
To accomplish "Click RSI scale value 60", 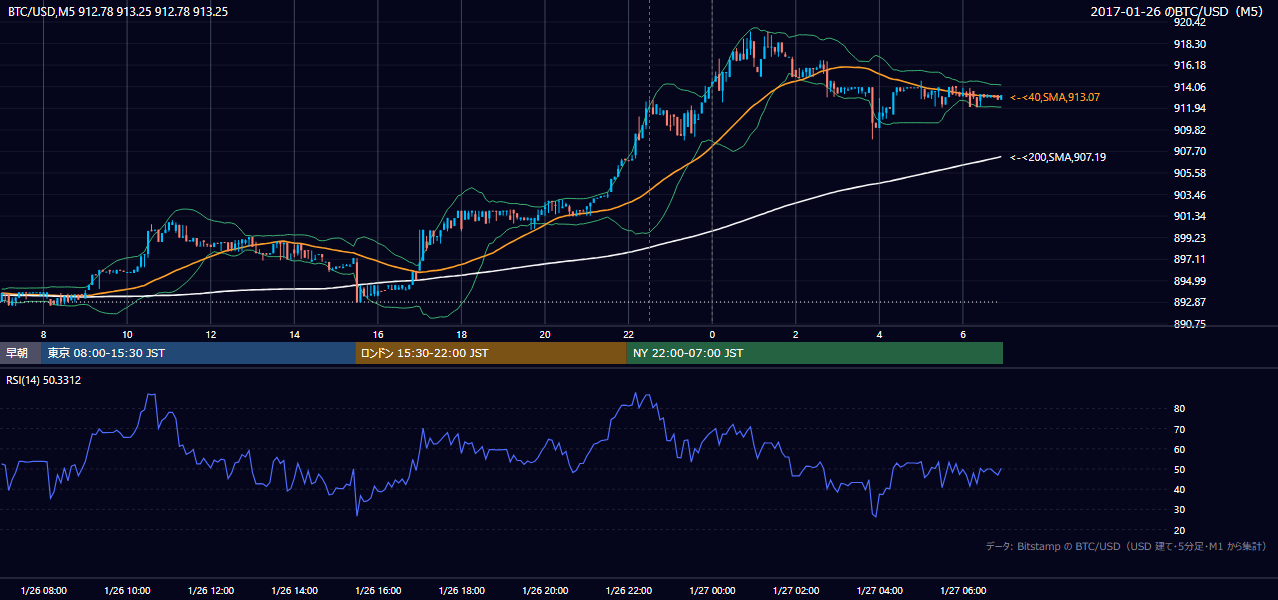I will (x=1180, y=449).
